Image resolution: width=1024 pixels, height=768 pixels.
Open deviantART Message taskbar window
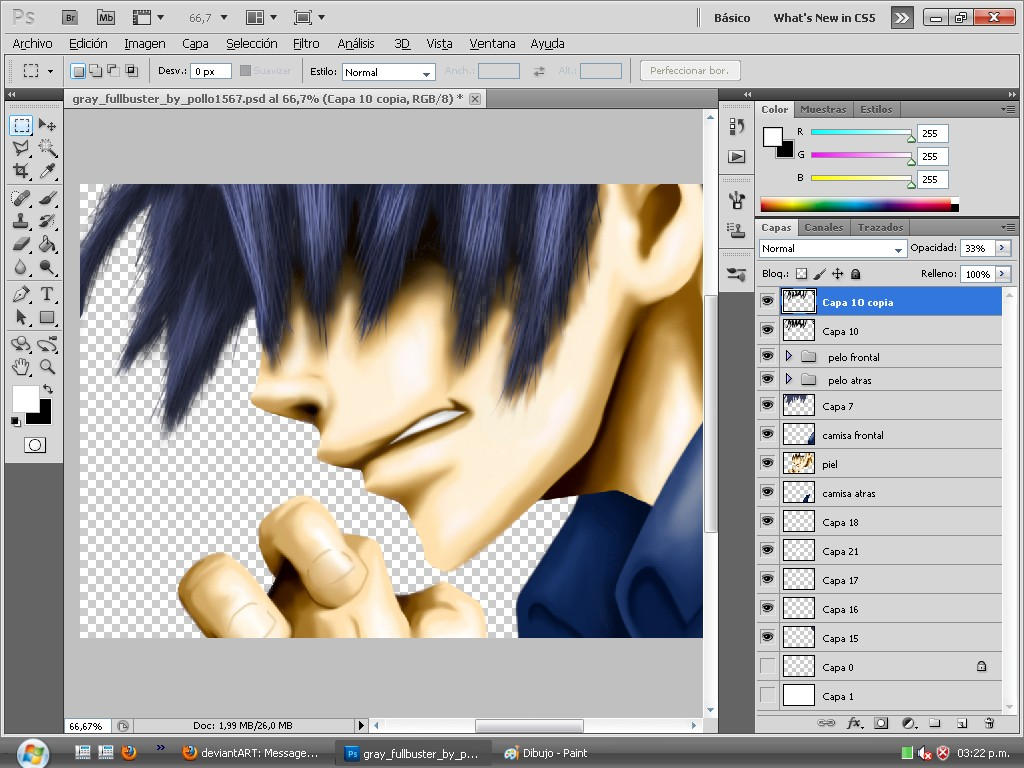[250, 753]
